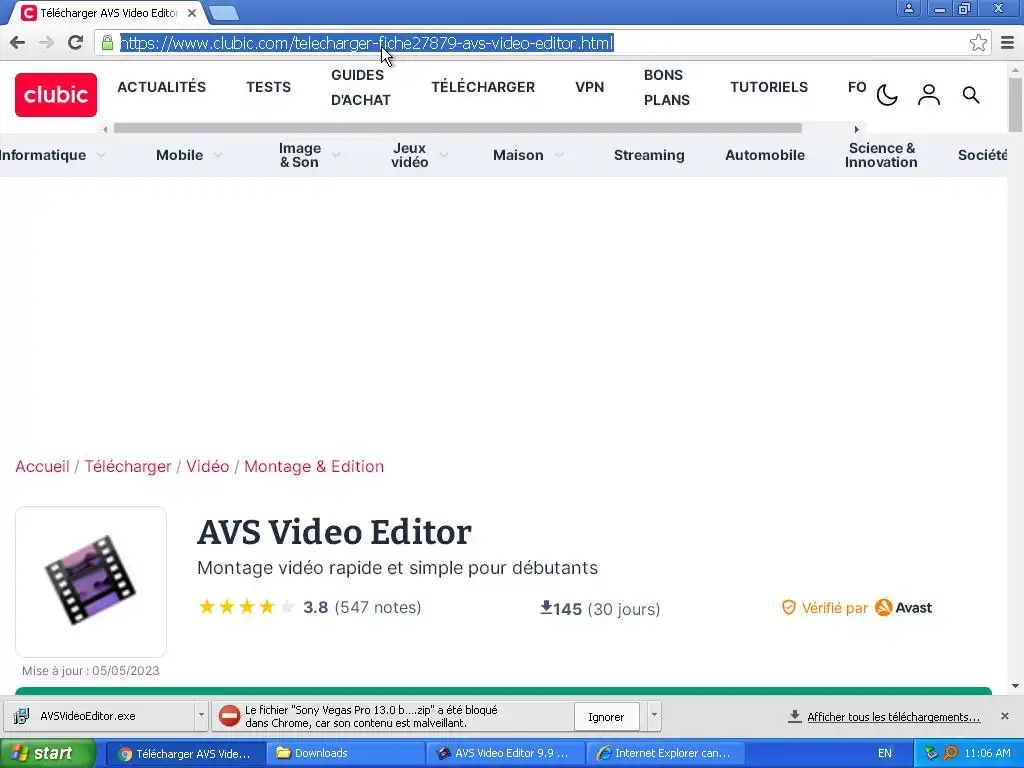Click the download arrow beside Afficher tous
The height and width of the screenshot is (768, 1024).
tap(795, 716)
